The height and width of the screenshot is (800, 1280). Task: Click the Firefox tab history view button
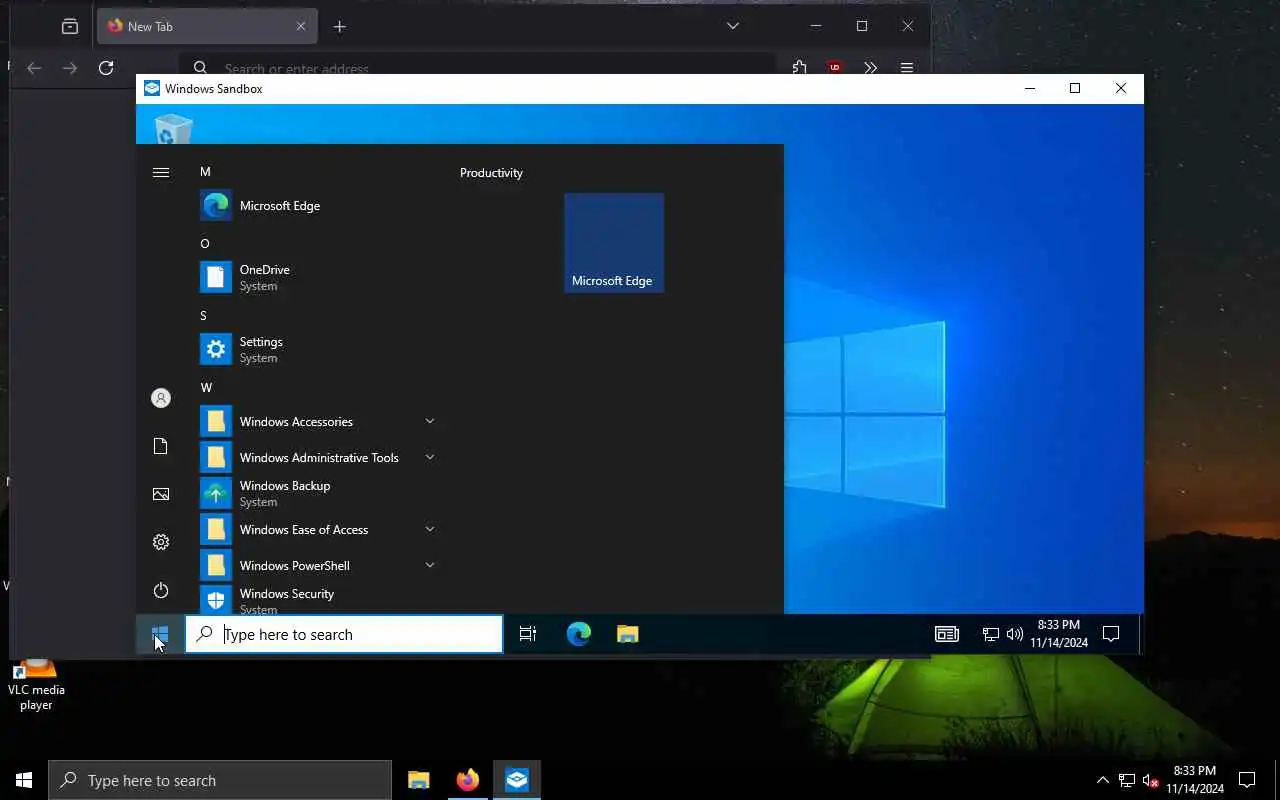coord(69,27)
